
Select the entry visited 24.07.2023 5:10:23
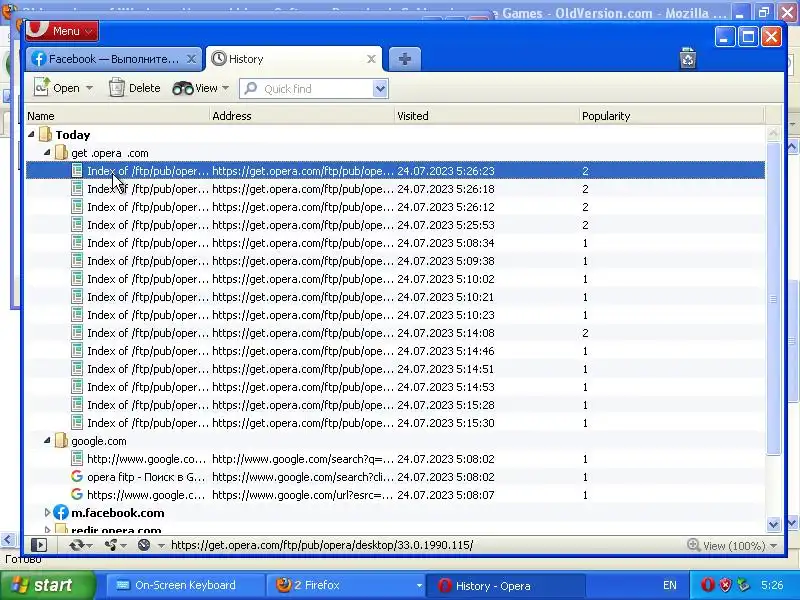[395, 315]
